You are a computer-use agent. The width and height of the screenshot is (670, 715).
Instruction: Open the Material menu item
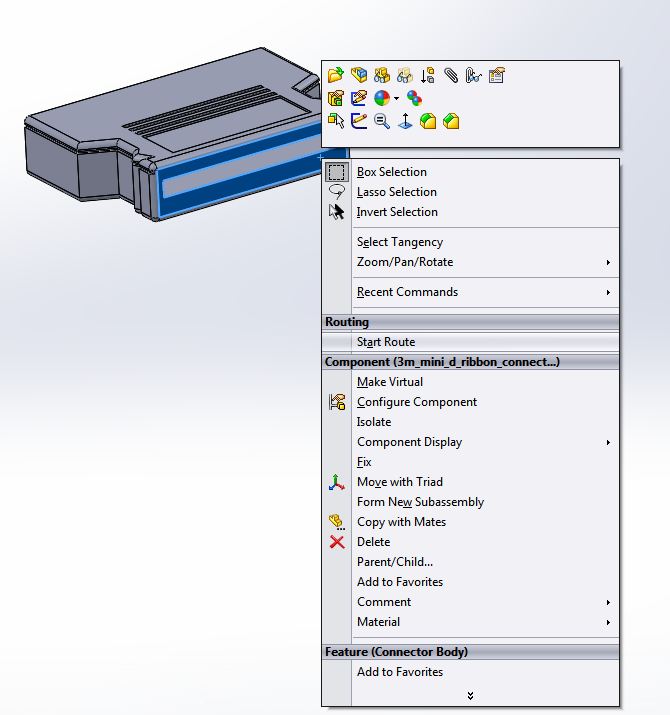[470, 622]
